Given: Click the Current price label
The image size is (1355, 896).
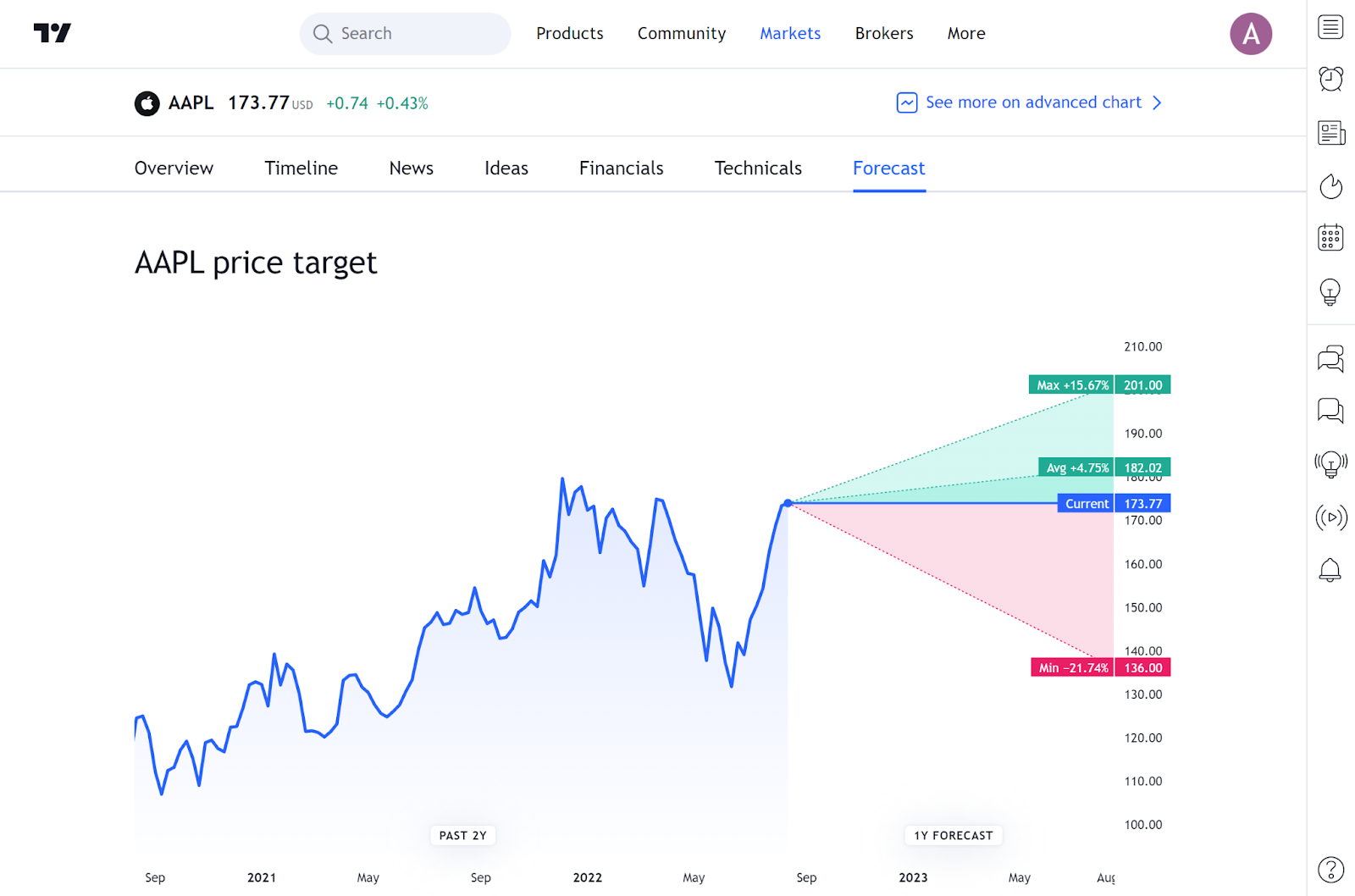Looking at the screenshot, I should (x=1086, y=503).
